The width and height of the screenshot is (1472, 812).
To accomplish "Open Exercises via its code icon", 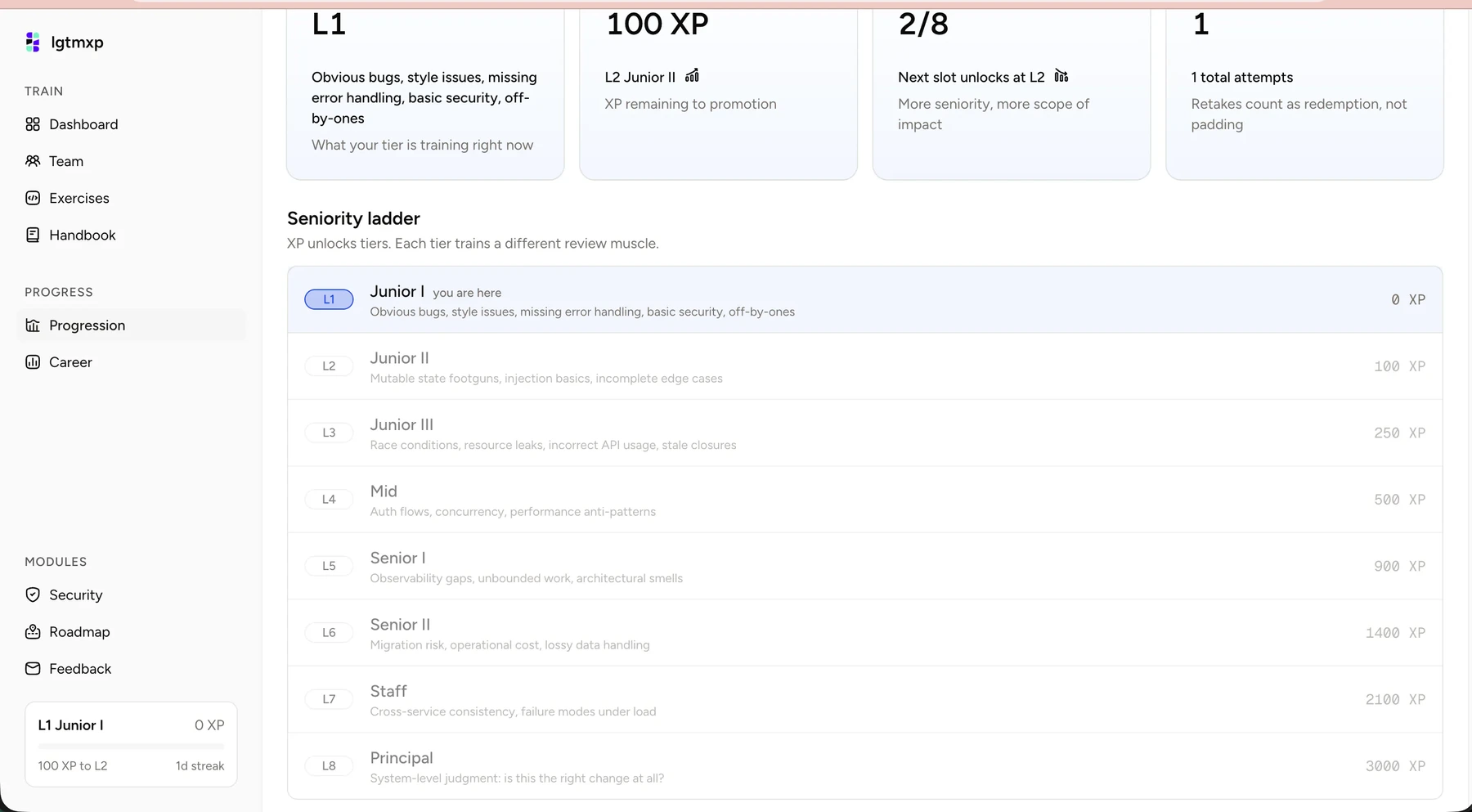I will 33,198.
